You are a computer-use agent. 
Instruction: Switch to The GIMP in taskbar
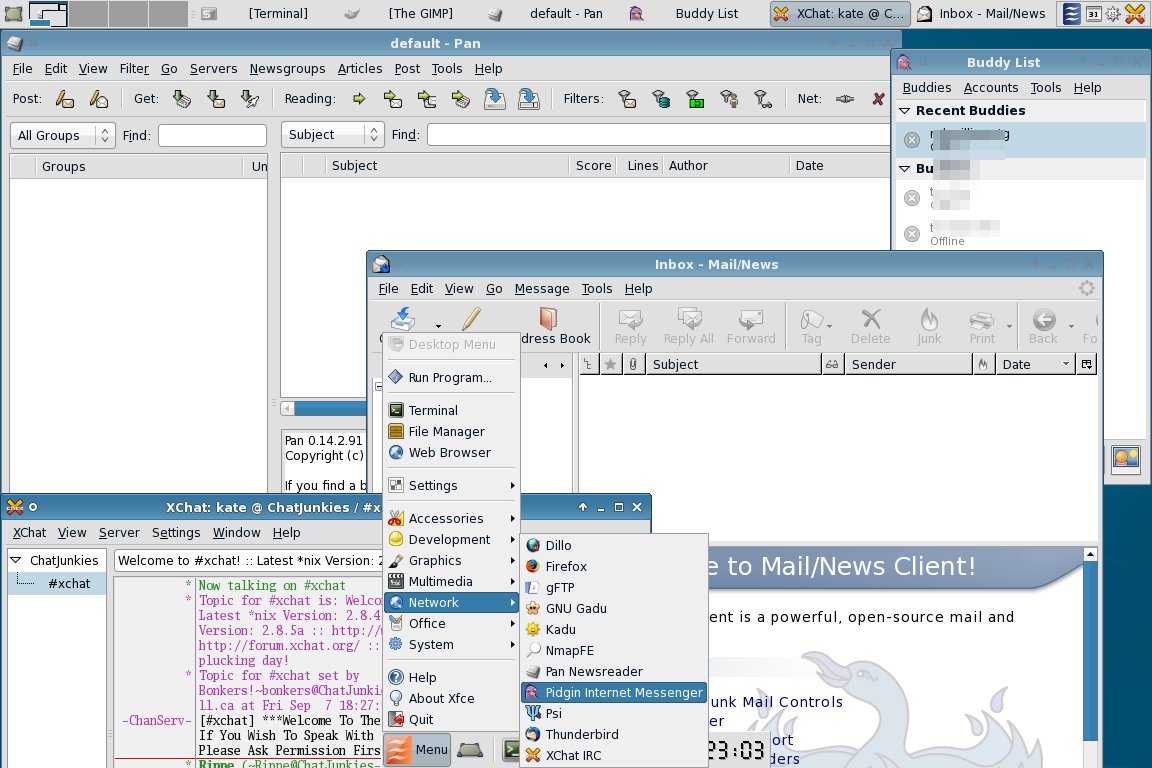[400, 13]
